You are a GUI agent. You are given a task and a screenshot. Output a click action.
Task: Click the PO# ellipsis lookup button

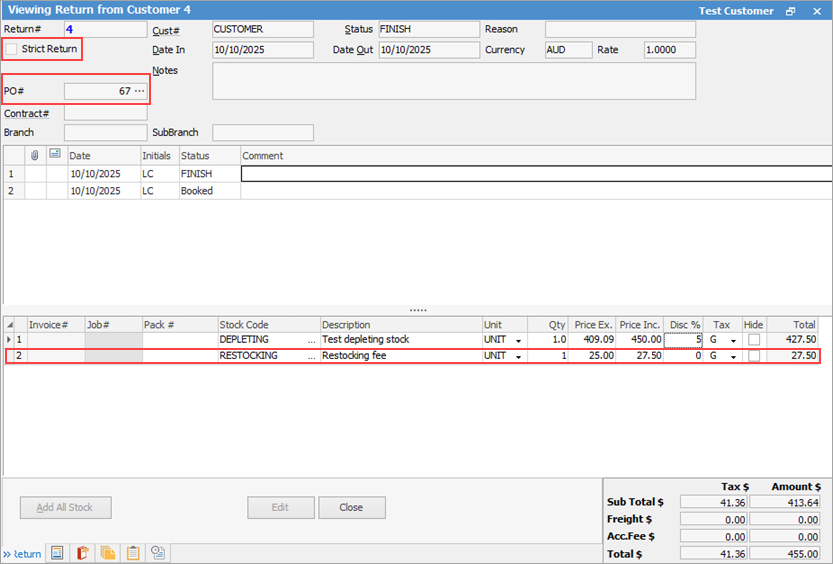pyautogui.click(x=139, y=91)
